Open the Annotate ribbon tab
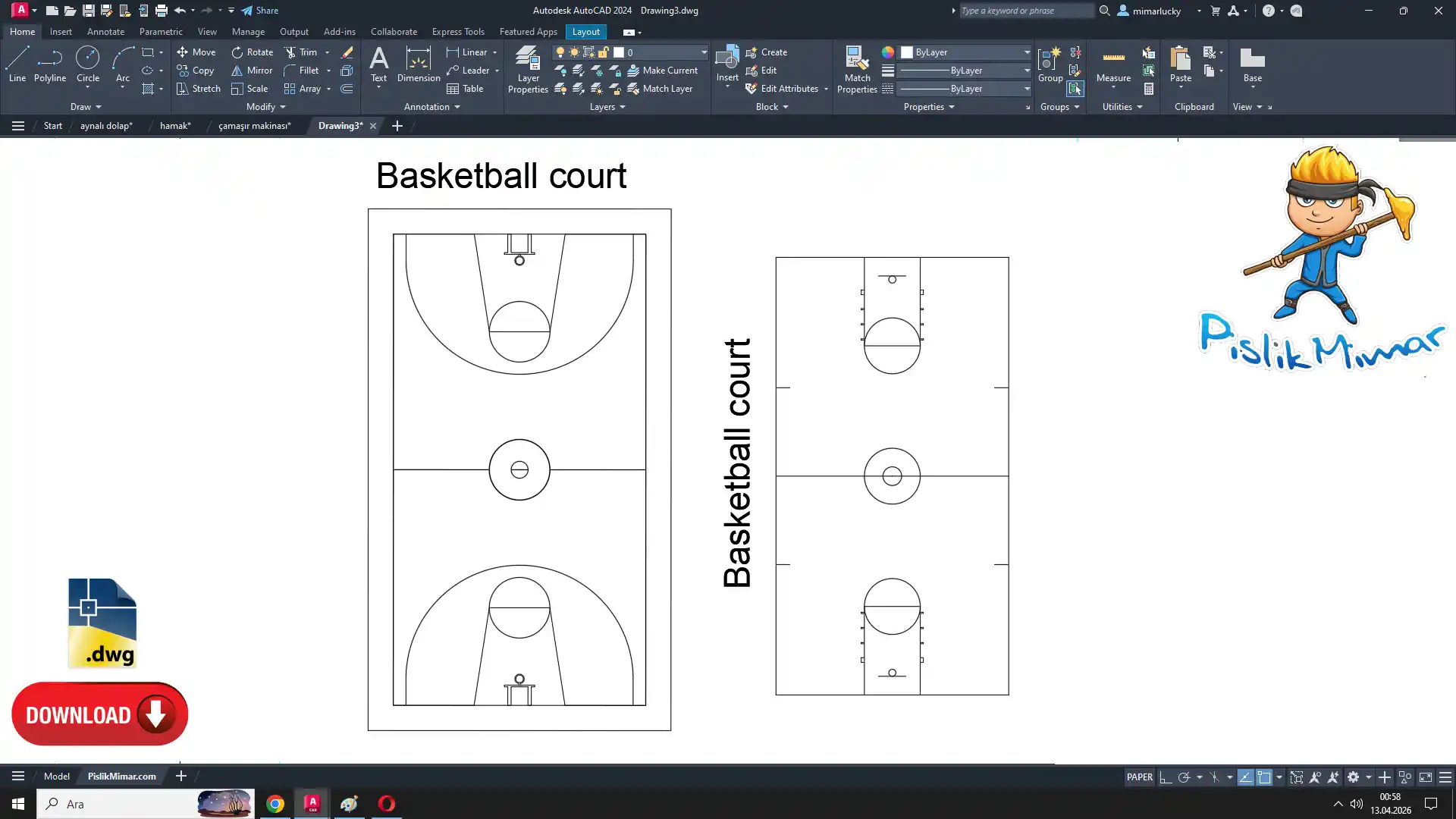Screen dimensions: 1456x819 click(x=105, y=32)
